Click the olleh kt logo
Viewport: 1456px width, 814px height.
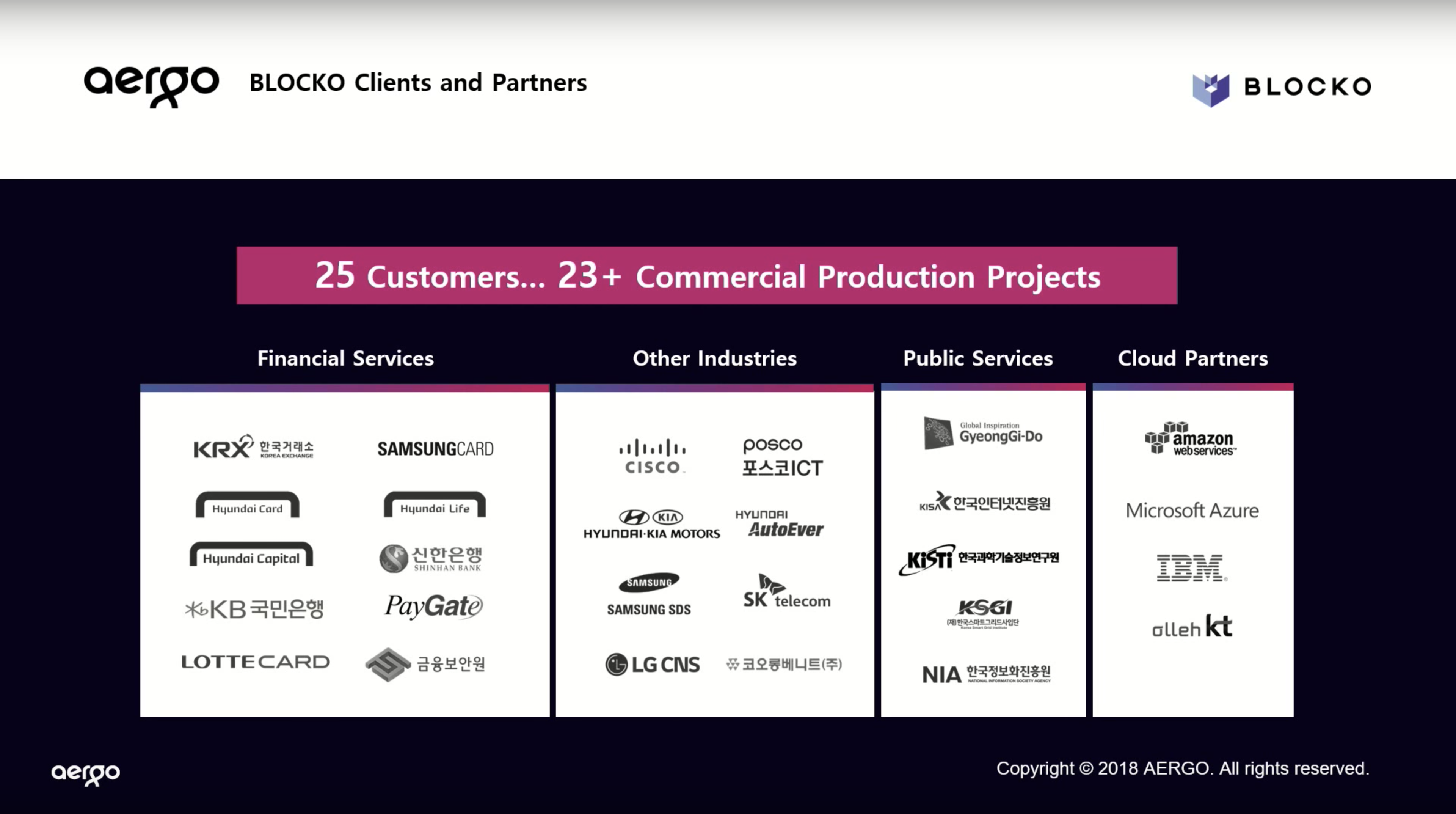pos(1192,626)
